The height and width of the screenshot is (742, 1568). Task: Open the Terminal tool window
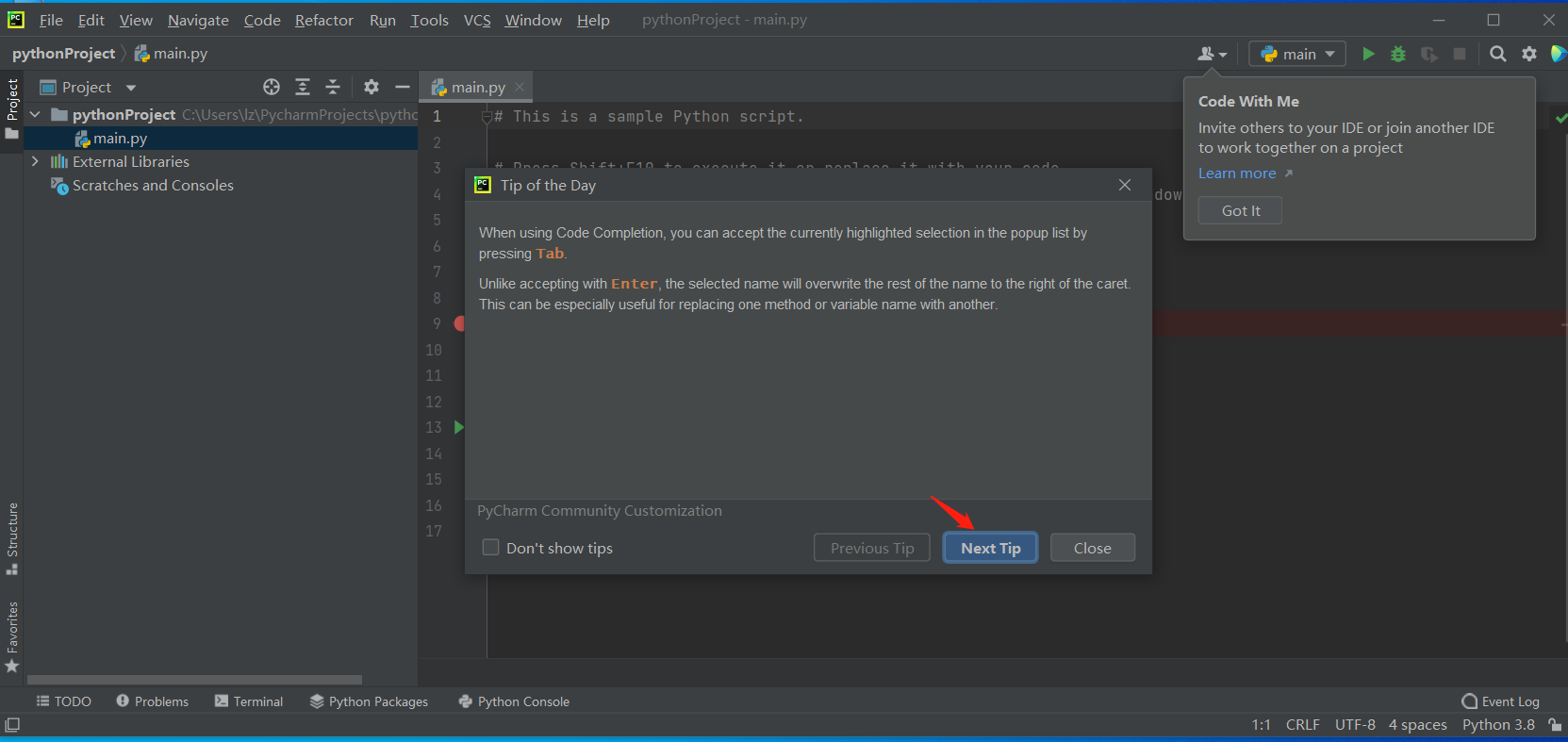click(x=249, y=701)
